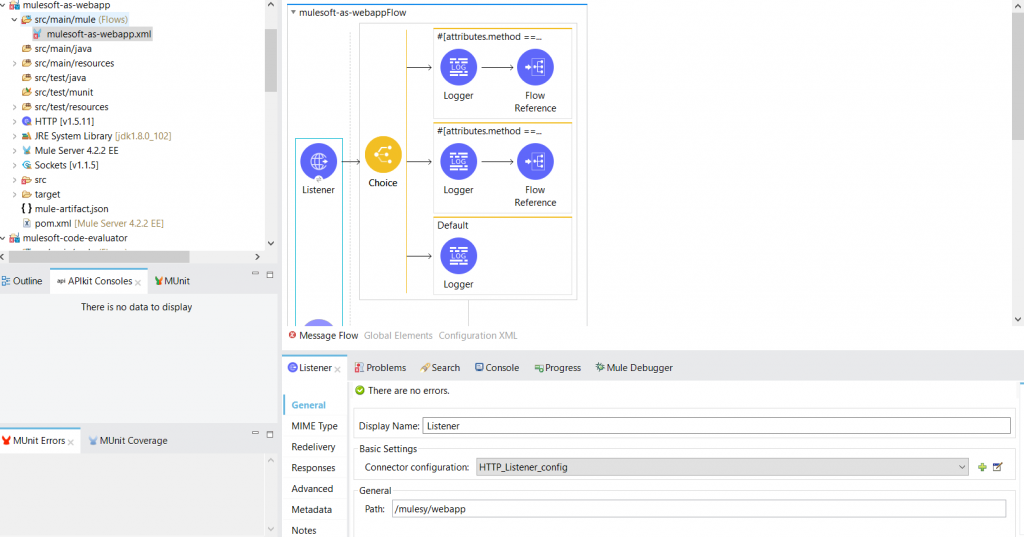Open the MIME Type settings section
This screenshot has height=537, width=1024.
coord(314,426)
